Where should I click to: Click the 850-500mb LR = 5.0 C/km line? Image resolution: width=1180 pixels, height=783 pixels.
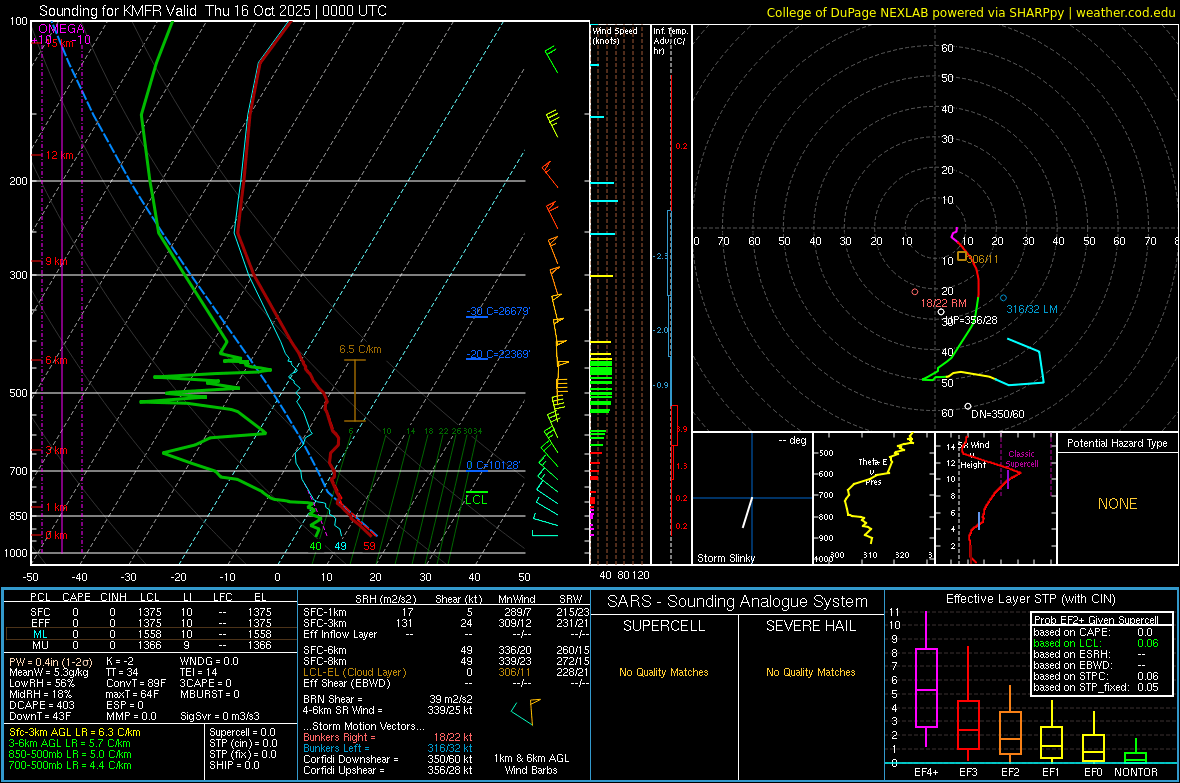pyautogui.click(x=70, y=754)
